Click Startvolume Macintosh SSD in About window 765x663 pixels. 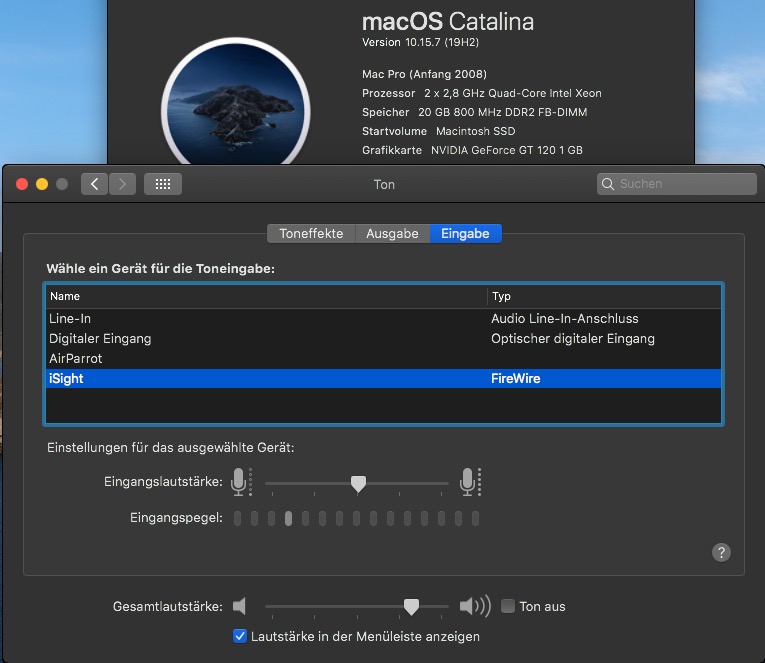[439, 131]
